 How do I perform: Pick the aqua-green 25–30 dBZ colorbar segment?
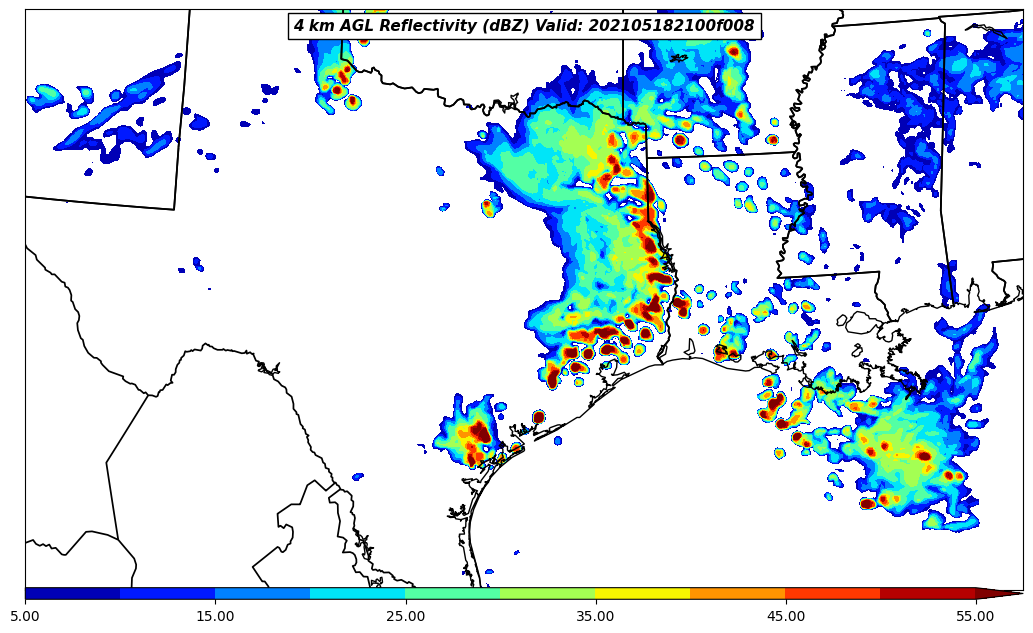[452, 593]
